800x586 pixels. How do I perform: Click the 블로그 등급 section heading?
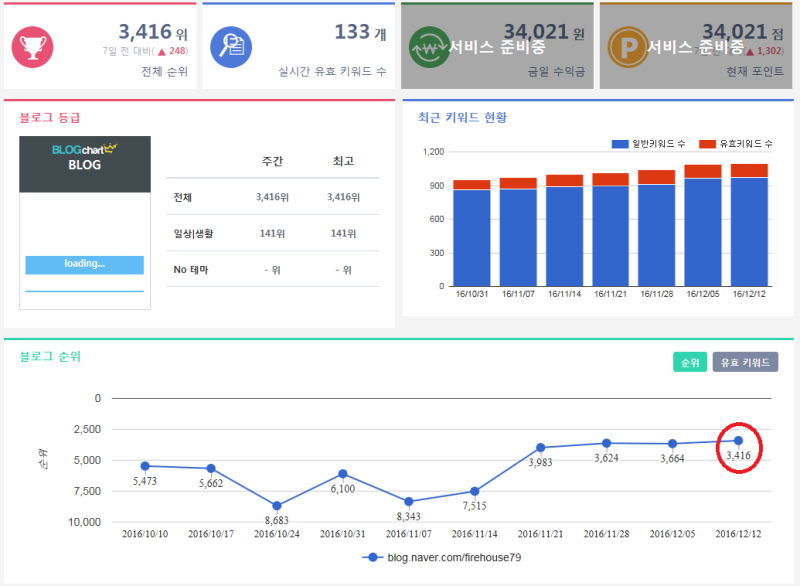point(50,118)
